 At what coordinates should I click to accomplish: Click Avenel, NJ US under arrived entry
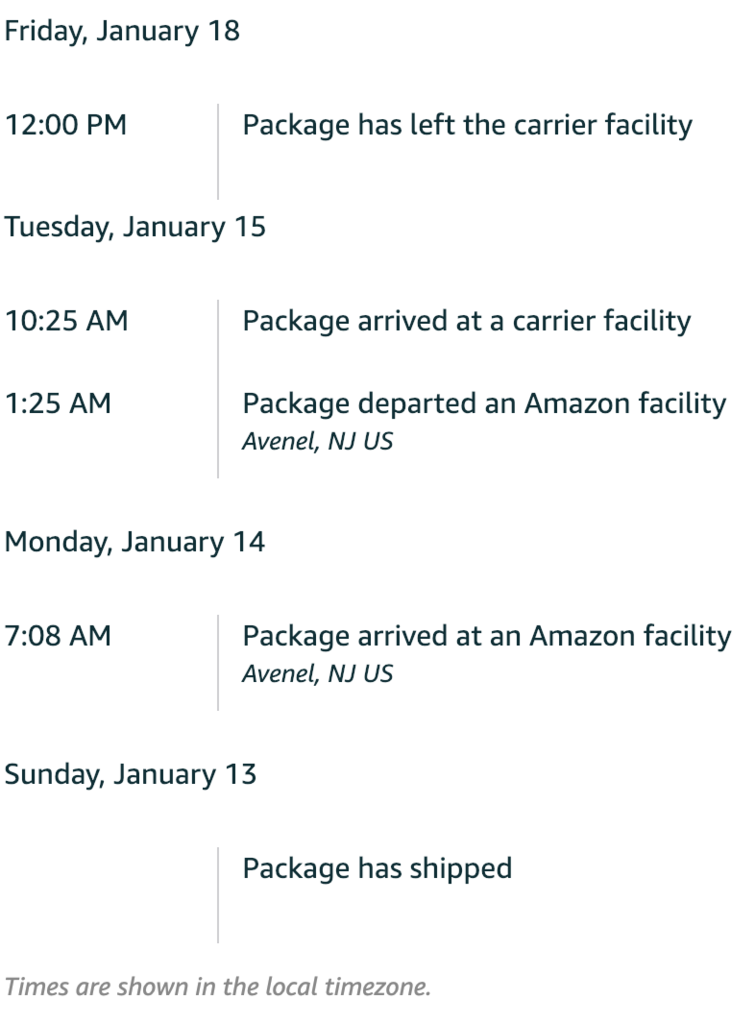(x=317, y=674)
